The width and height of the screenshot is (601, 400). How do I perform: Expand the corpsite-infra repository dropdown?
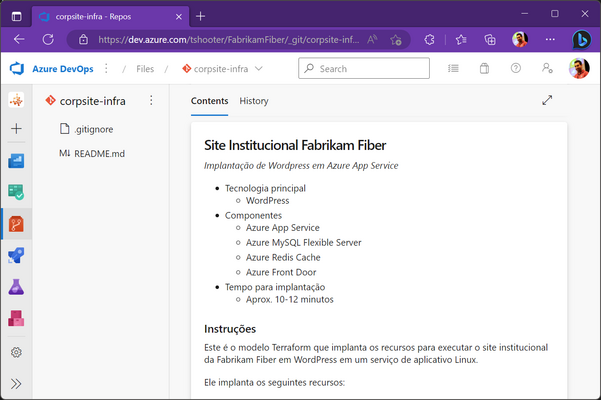[x=259, y=68]
